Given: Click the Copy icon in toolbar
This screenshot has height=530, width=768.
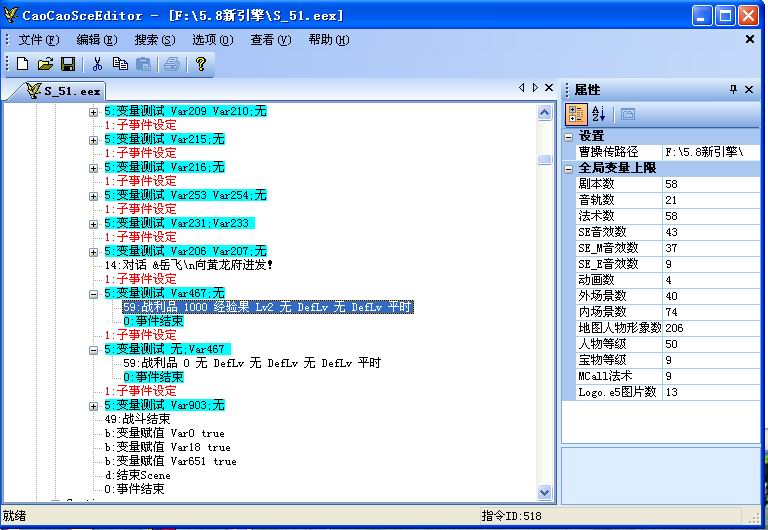Looking at the screenshot, I should click(x=120, y=64).
